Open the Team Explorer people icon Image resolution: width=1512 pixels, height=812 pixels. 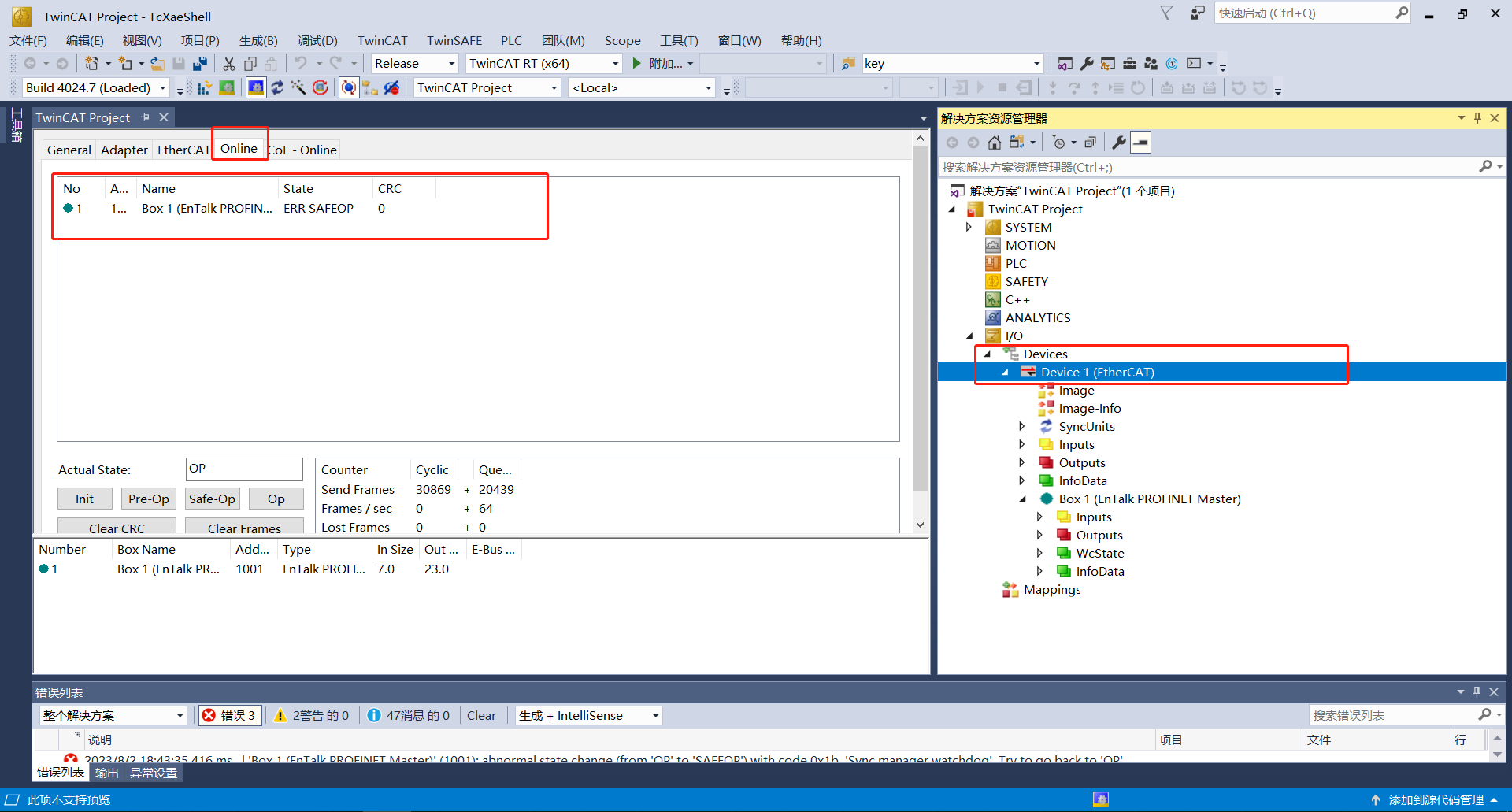tap(1151, 64)
